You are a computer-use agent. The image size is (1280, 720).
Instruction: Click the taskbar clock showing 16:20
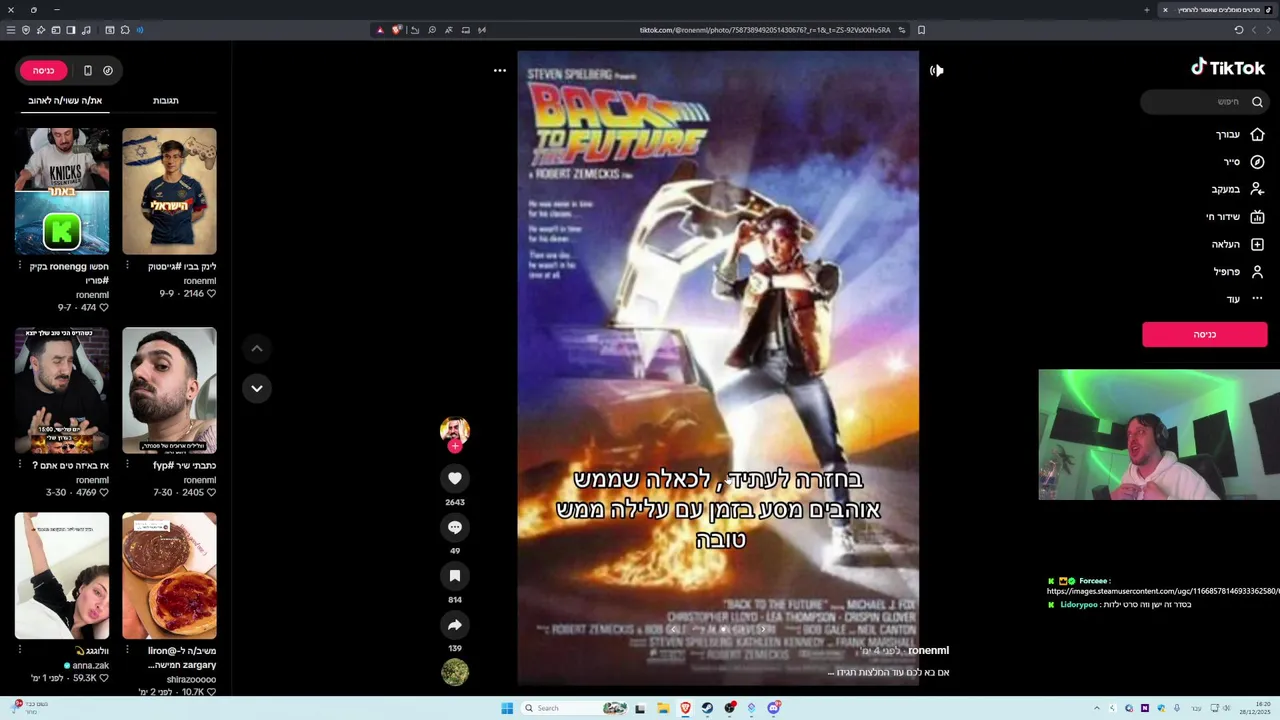coord(1255,708)
